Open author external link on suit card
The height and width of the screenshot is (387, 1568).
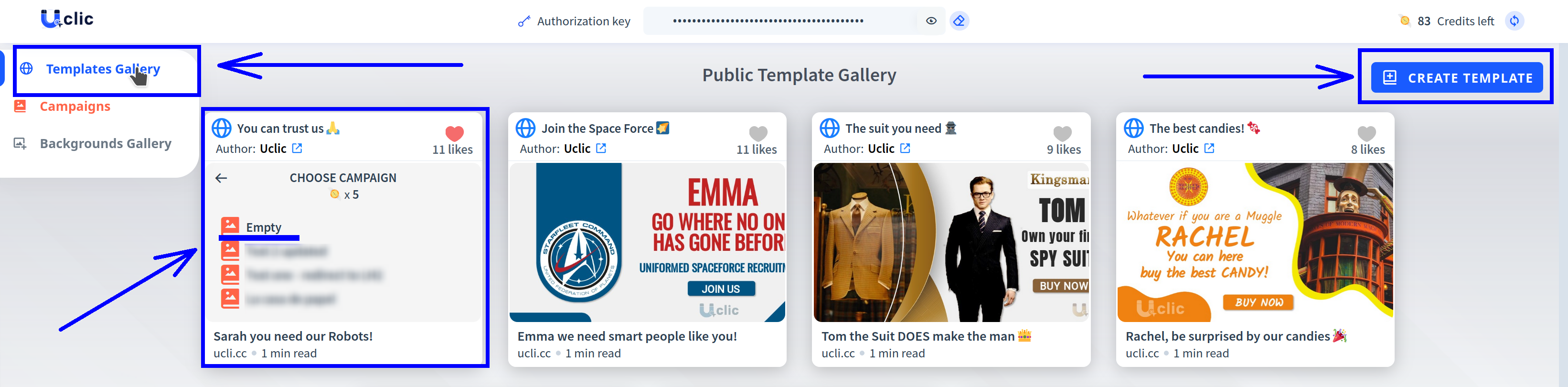pos(905,149)
